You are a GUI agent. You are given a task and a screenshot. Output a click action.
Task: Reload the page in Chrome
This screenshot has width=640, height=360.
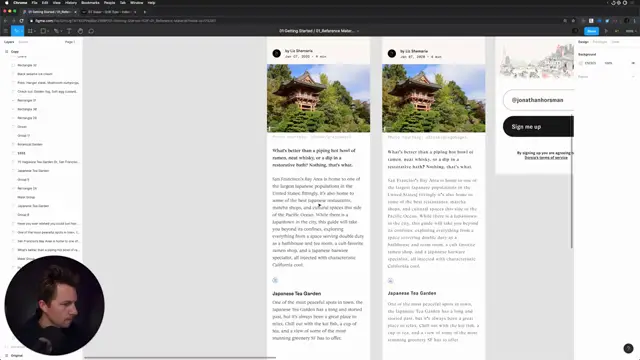(22, 20)
